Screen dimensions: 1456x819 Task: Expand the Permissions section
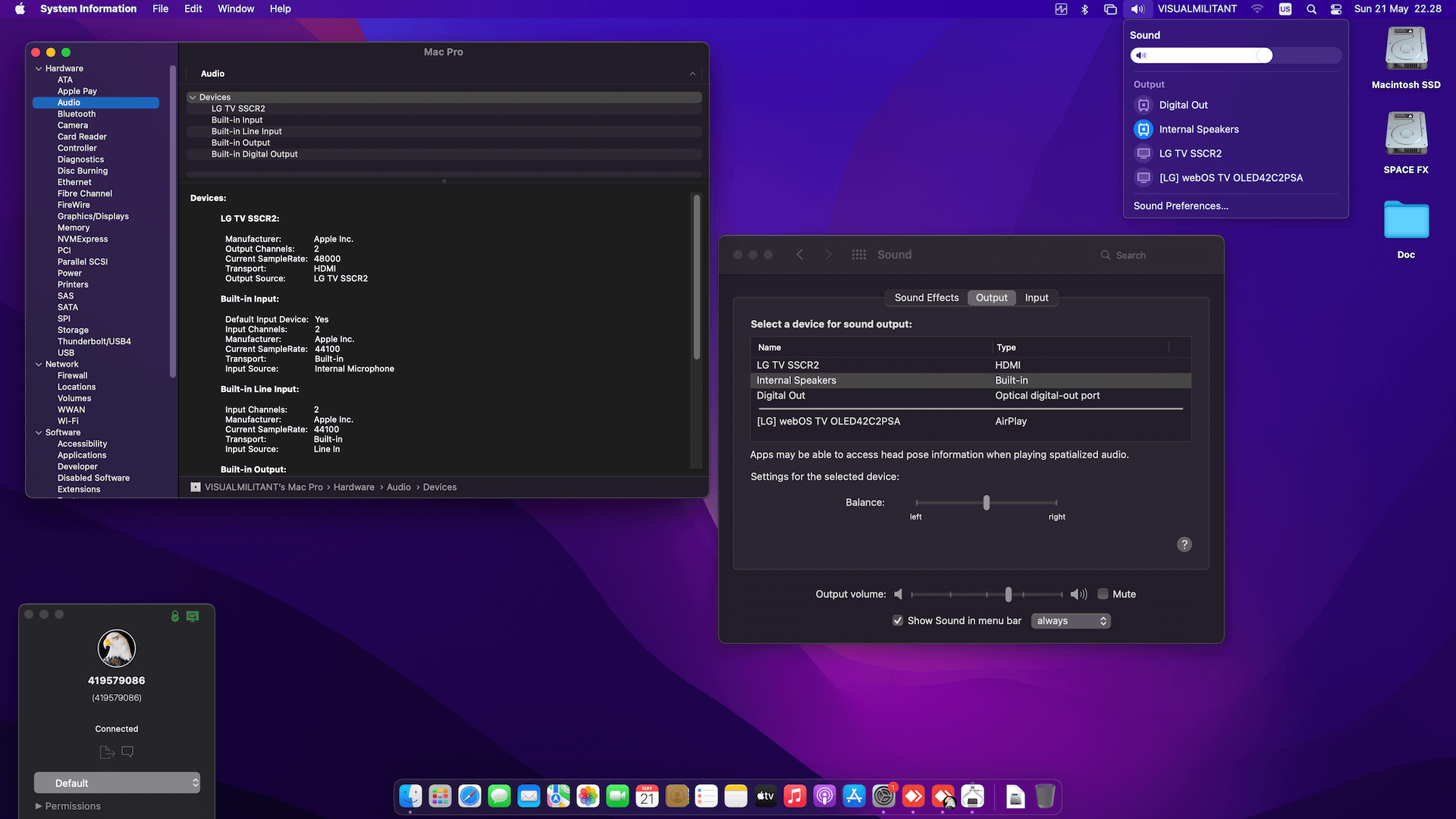[x=39, y=806]
